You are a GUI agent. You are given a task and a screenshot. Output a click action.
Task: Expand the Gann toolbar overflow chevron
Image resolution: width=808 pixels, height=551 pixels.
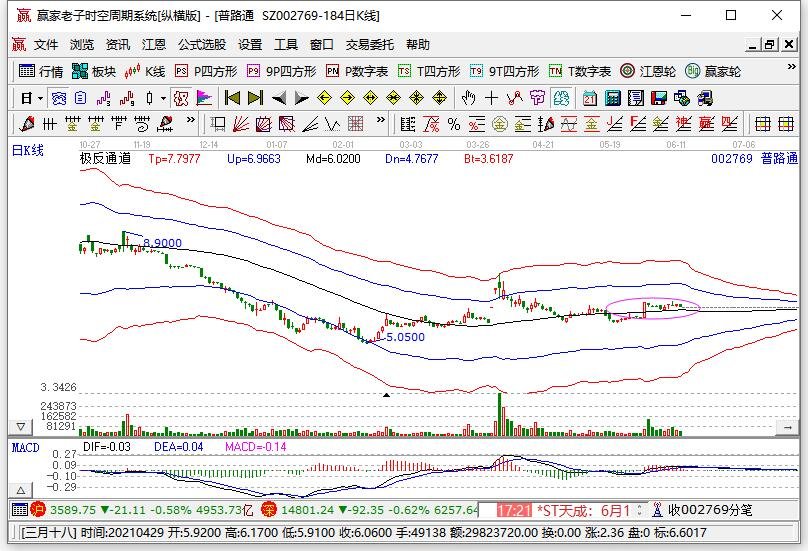pyautogui.click(x=381, y=120)
